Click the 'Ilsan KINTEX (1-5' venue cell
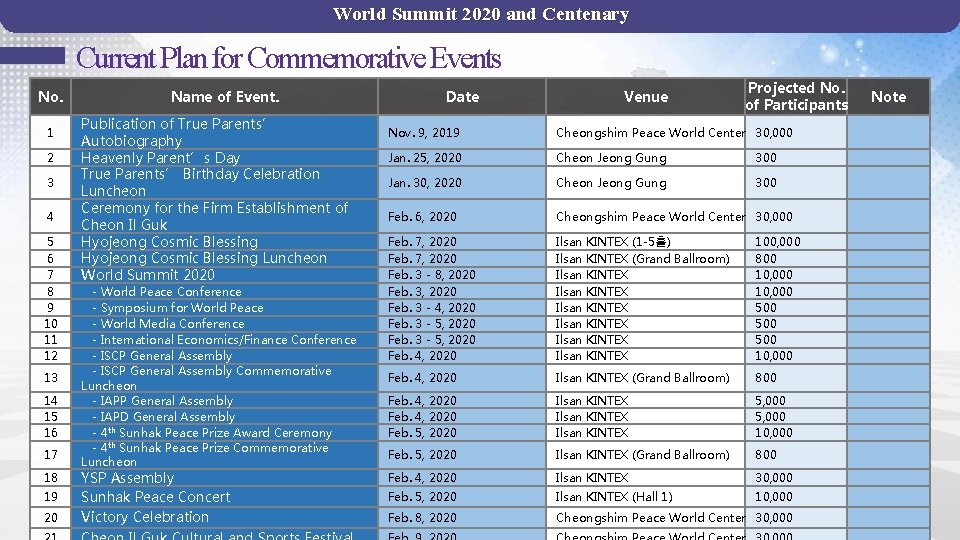Viewport: 960px width, 540px height. pos(645,242)
